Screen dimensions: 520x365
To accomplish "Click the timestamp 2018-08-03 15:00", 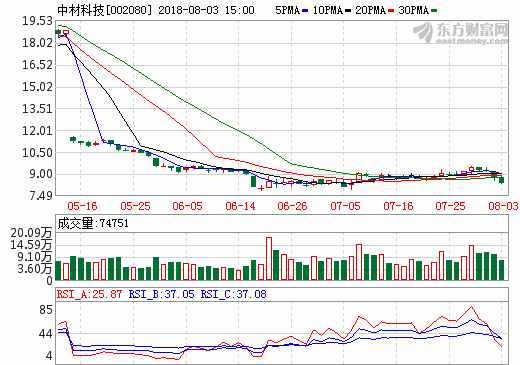I will click(206, 10).
